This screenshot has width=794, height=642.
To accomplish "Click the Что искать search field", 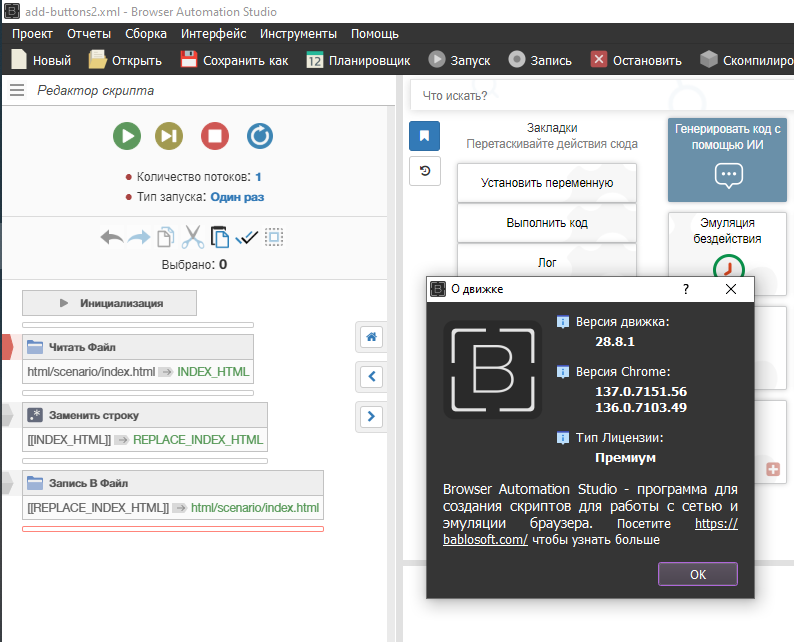I will (600, 96).
